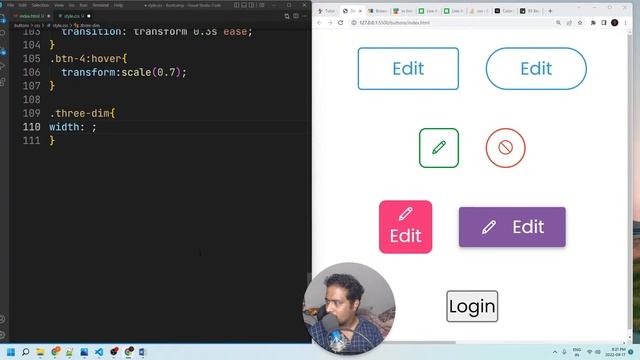Open the Edit menu in VS Code
The width and height of the screenshot is (640, 360).
pyautogui.click(x=23, y=5)
